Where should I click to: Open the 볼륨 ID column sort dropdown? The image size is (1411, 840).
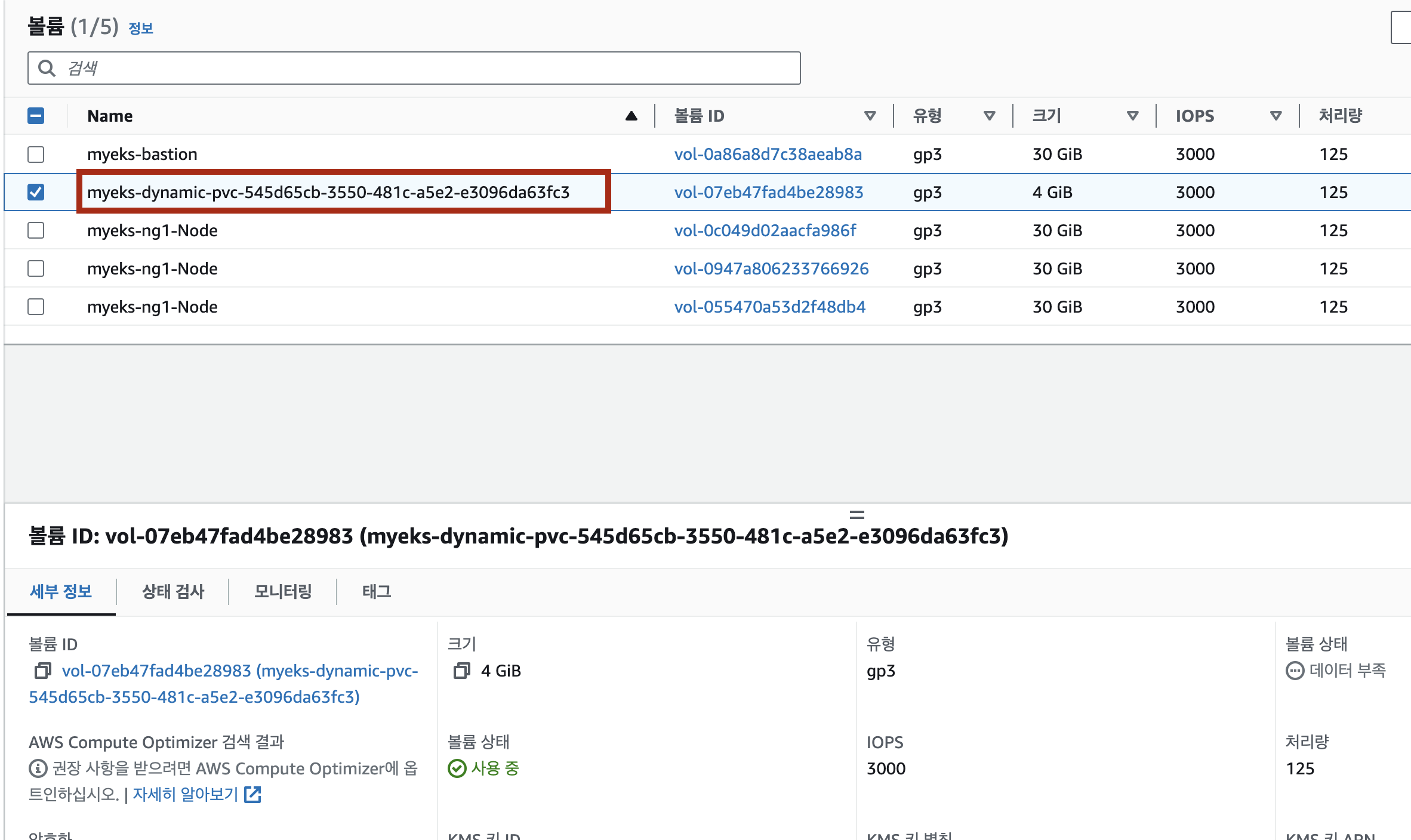870,116
